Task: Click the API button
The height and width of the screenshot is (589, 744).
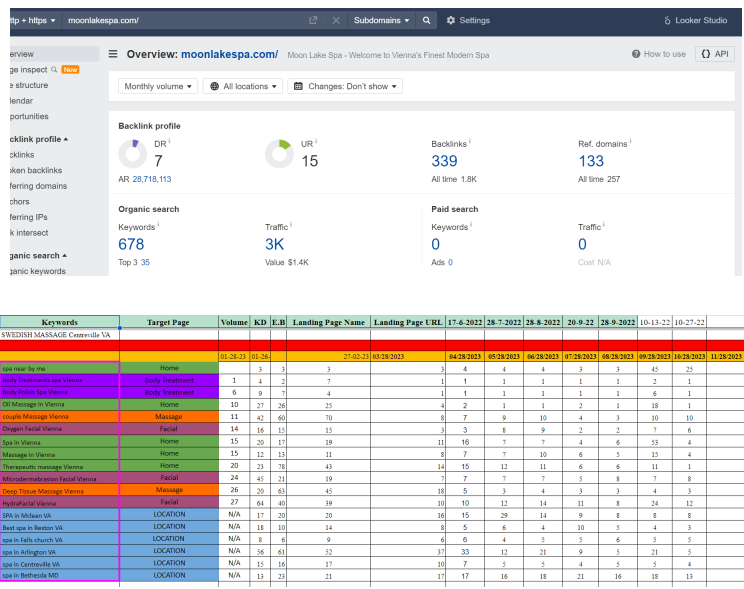Action: tap(715, 54)
